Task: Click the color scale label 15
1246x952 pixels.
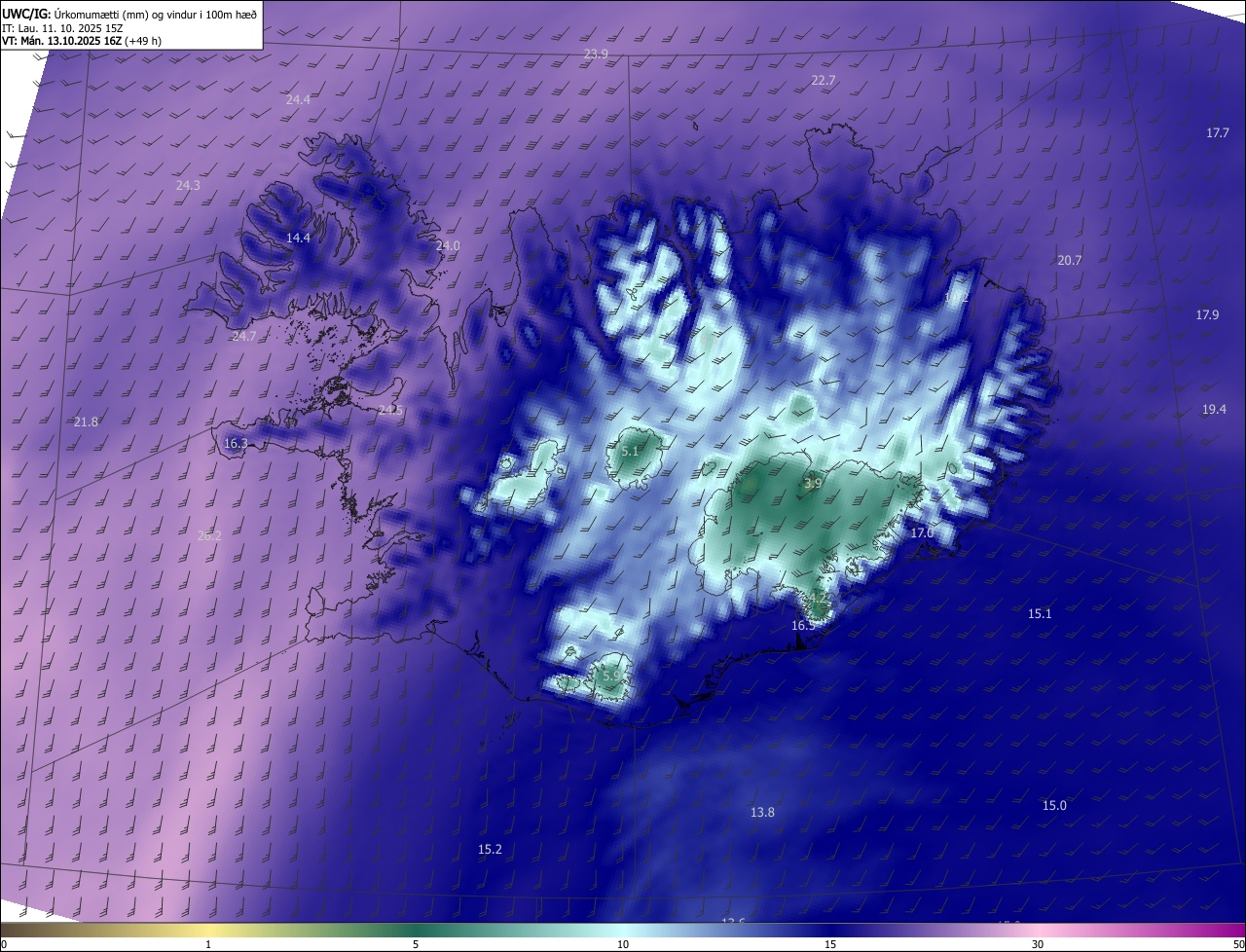Action: click(x=830, y=945)
